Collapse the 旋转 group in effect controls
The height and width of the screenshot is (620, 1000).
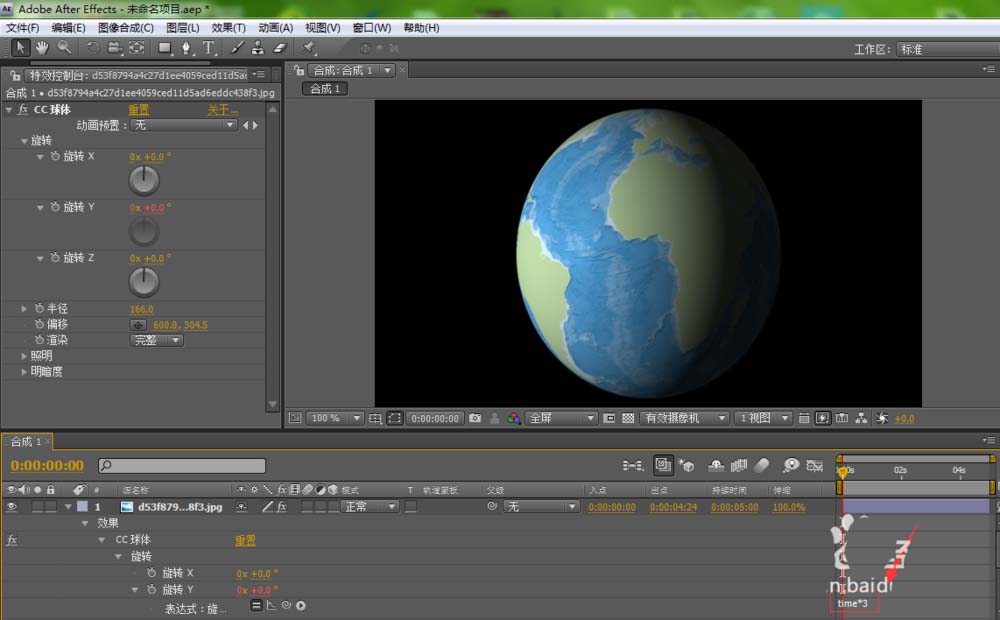25,141
